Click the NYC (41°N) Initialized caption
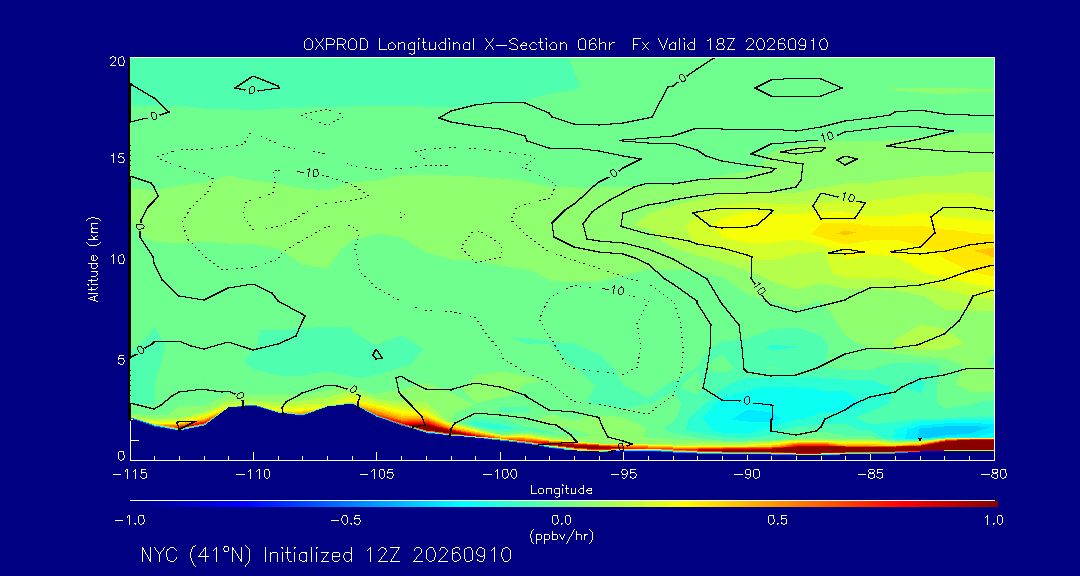1080x576 pixels. (x=326, y=555)
